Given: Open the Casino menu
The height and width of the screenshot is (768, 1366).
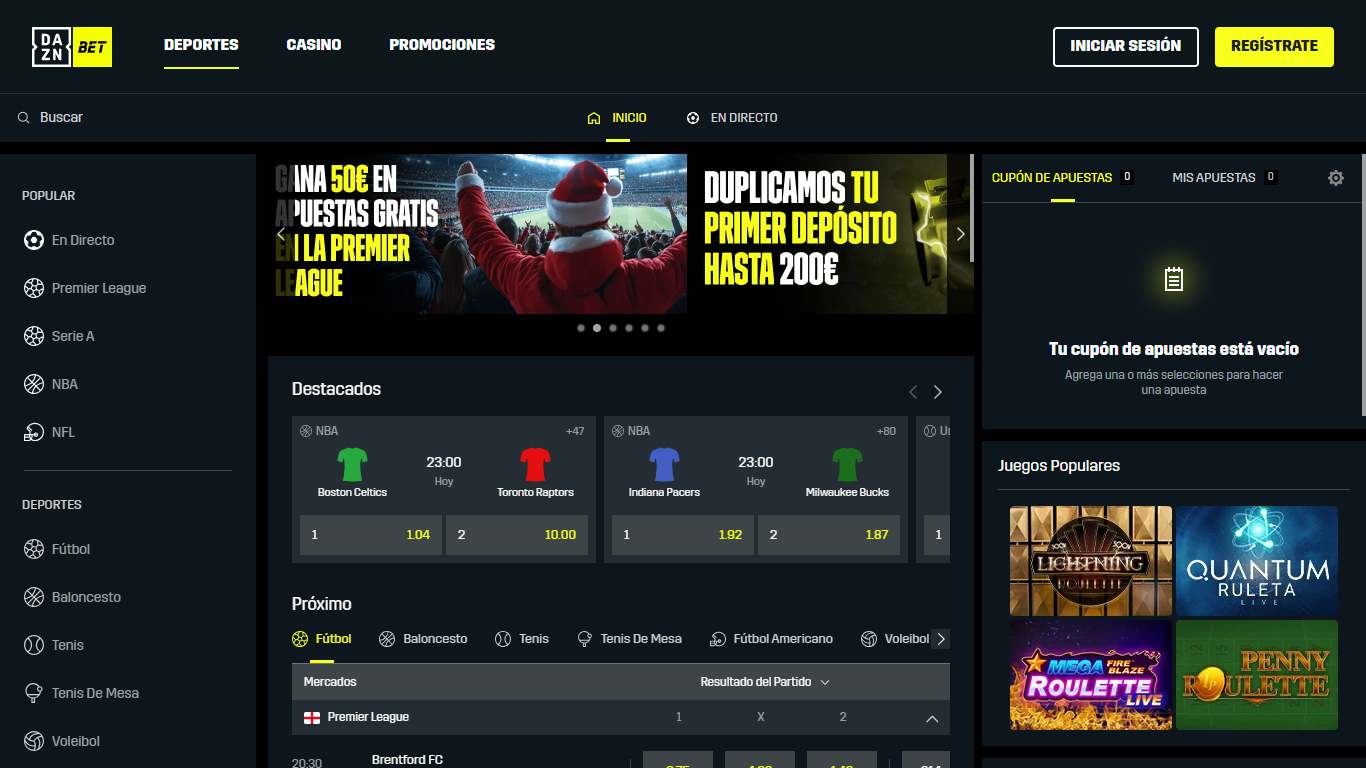Looking at the screenshot, I should pyautogui.click(x=314, y=45).
